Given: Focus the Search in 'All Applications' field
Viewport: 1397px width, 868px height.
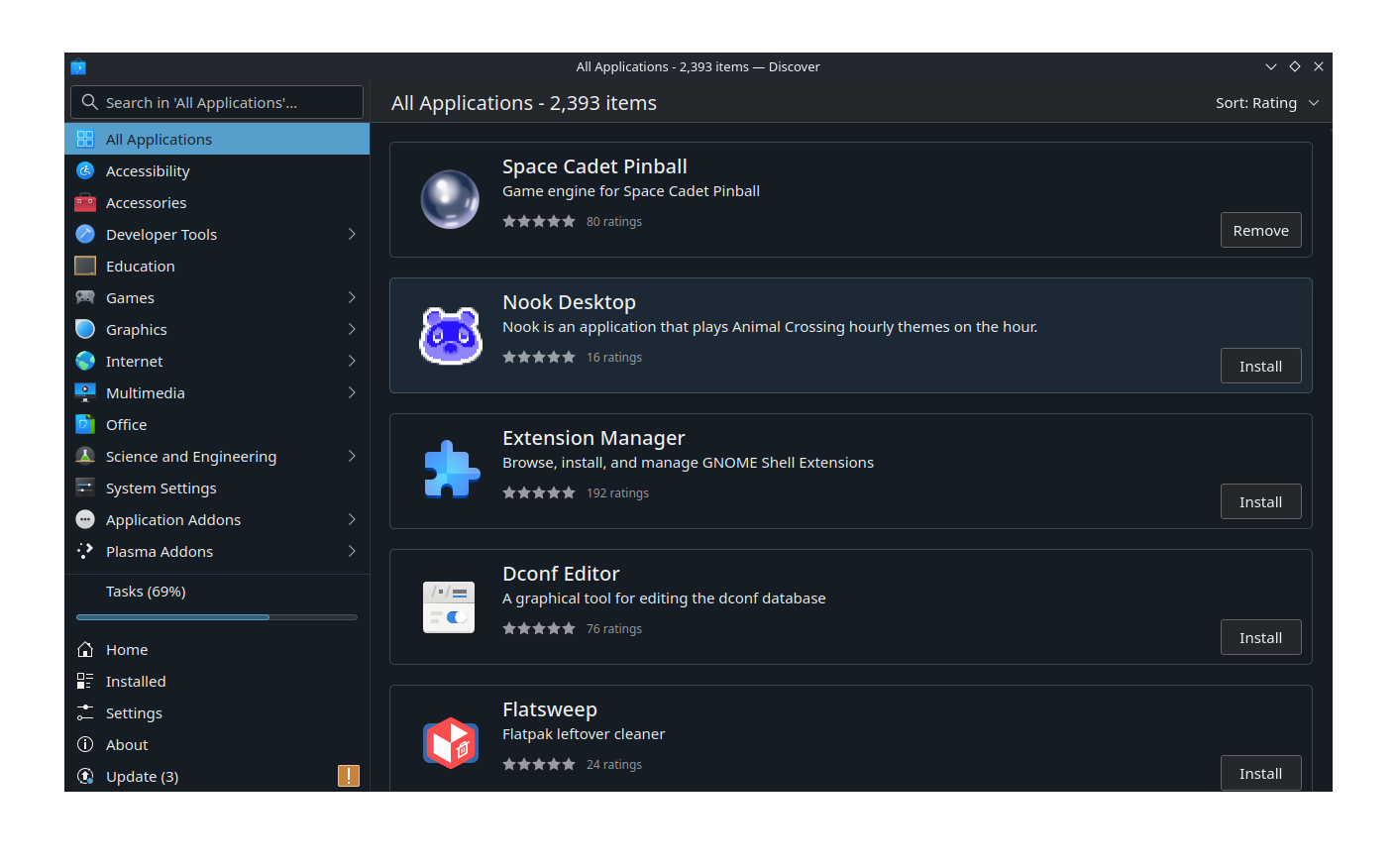Looking at the screenshot, I should pyautogui.click(x=217, y=102).
